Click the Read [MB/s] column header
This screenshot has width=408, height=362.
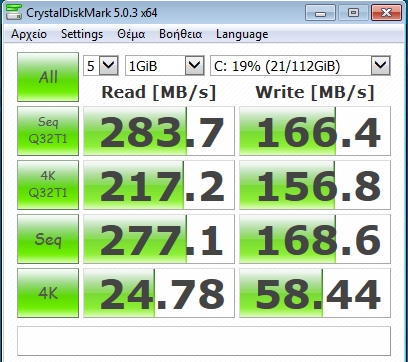[x=159, y=92]
